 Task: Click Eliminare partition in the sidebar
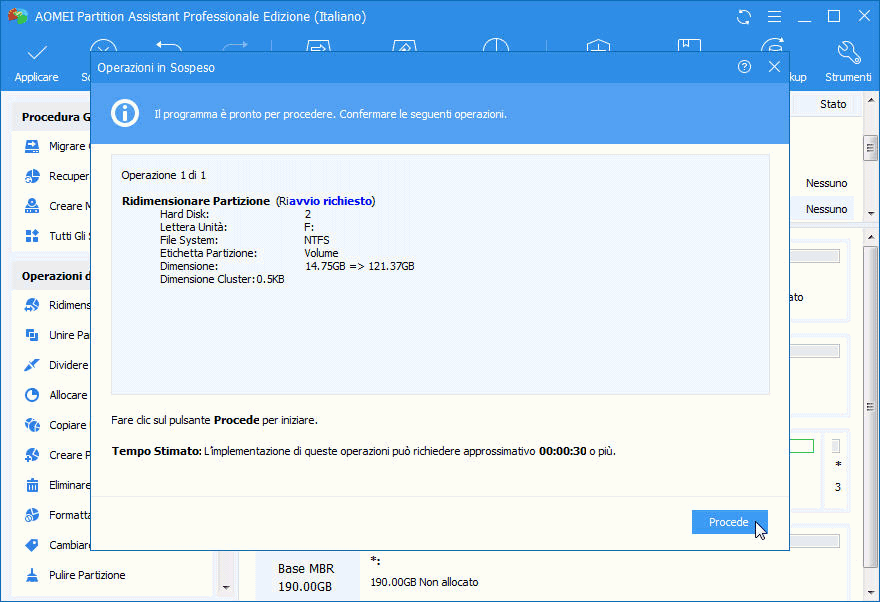tap(56, 485)
